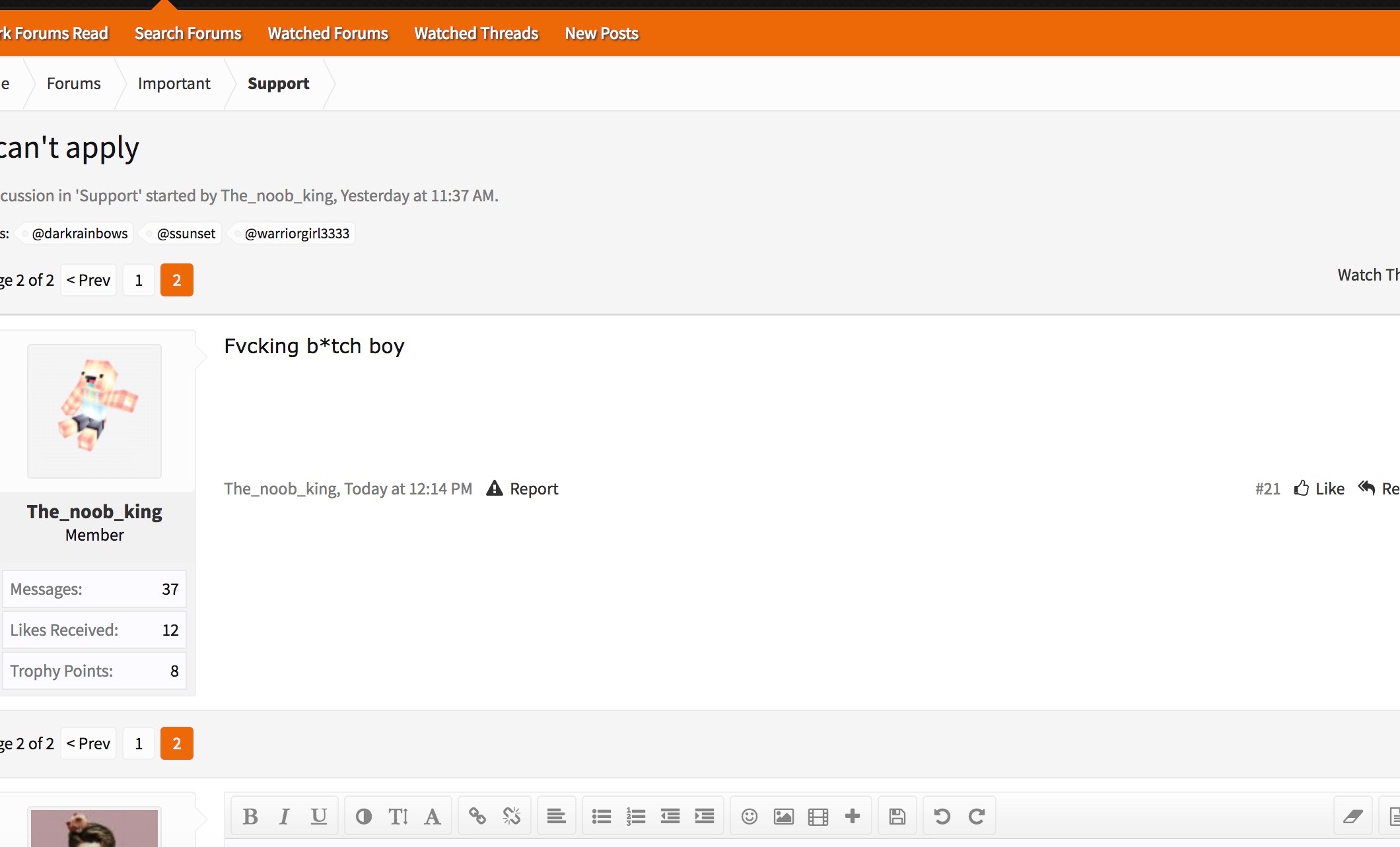Go to page 1 in top pagination
Viewport: 1400px width, 847px height.
[x=139, y=280]
